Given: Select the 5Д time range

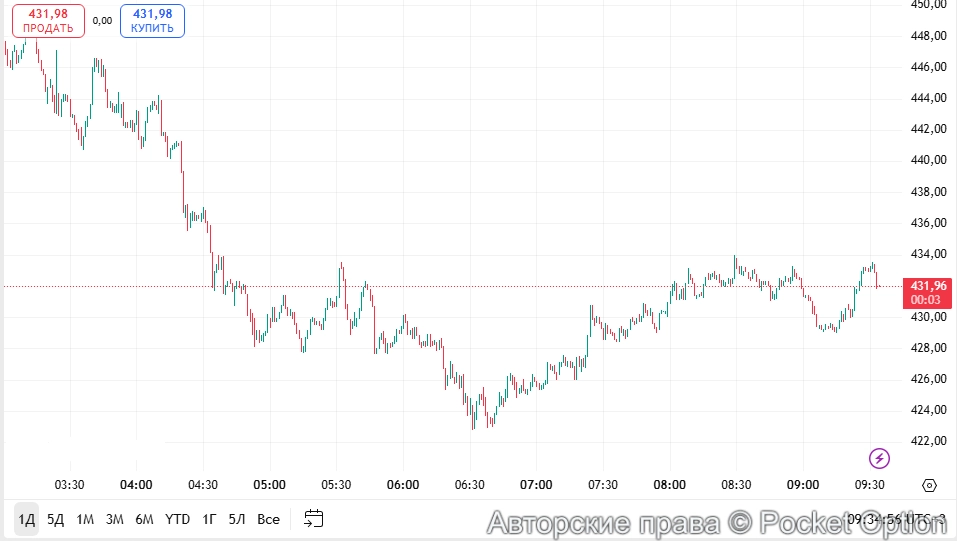Looking at the screenshot, I should coord(56,519).
